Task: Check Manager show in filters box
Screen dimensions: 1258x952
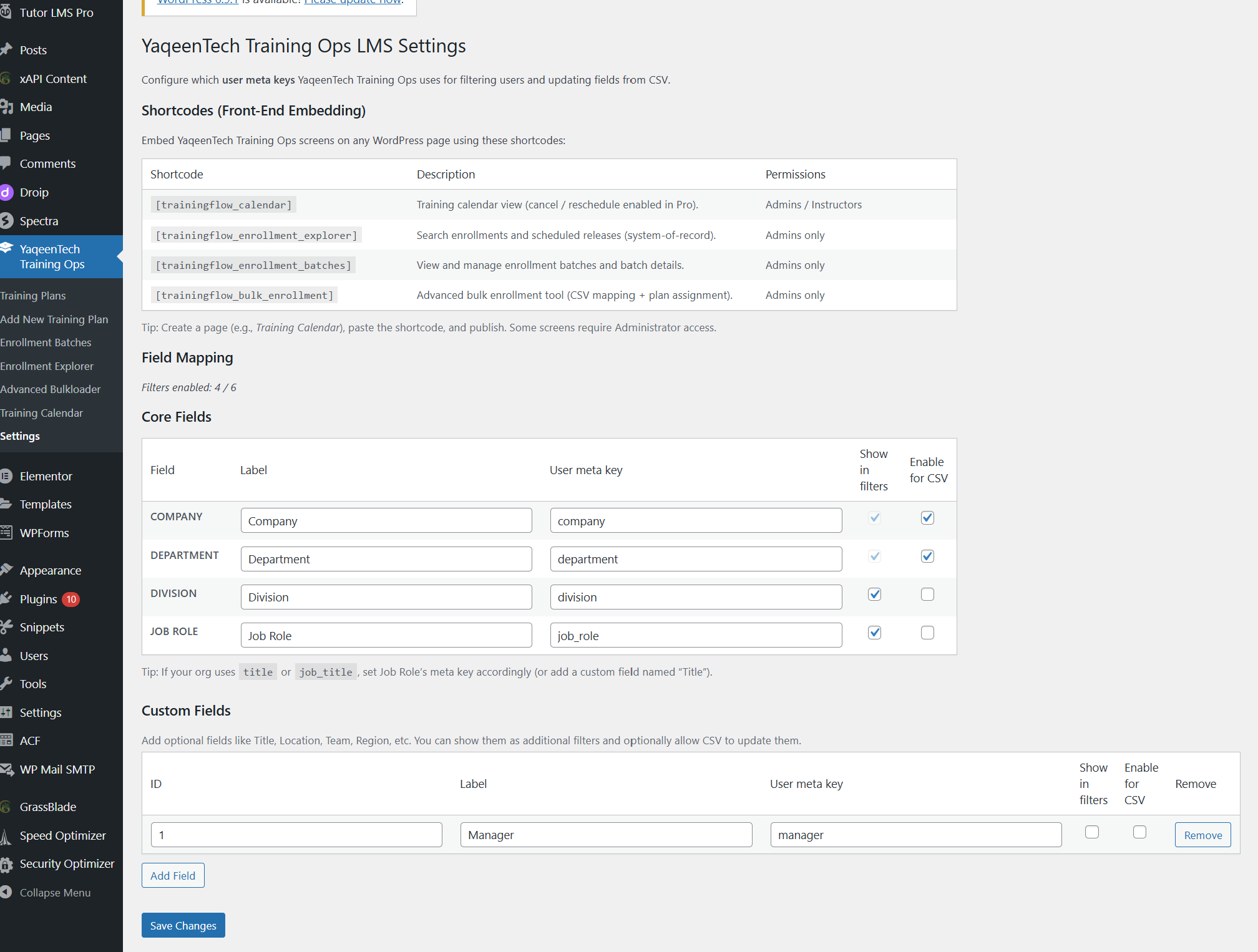Action: 1091,832
